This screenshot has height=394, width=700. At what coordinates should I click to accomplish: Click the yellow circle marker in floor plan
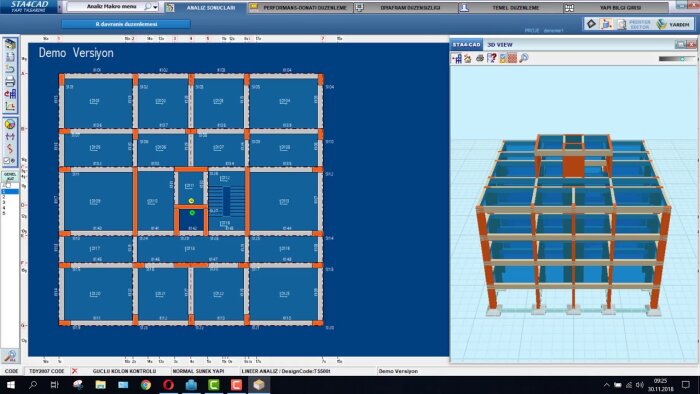pyautogui.click(x=191, y=201)
